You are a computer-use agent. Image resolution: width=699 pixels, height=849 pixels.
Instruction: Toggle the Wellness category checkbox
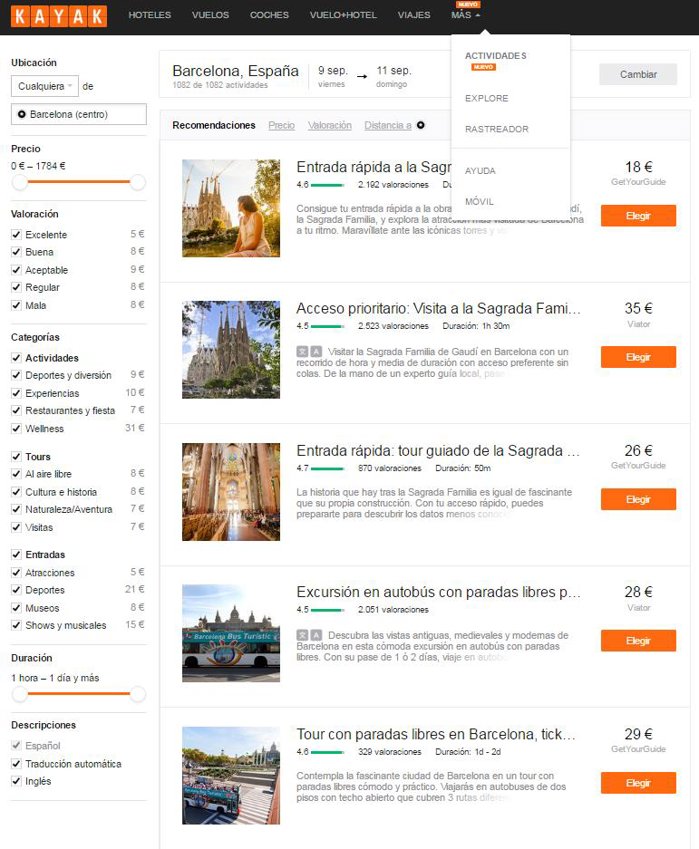(16, 428)
